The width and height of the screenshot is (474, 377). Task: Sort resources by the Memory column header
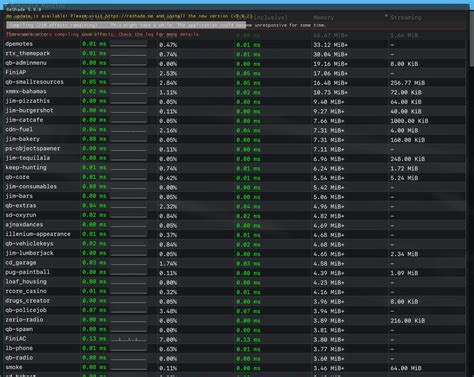pos(323,18)
